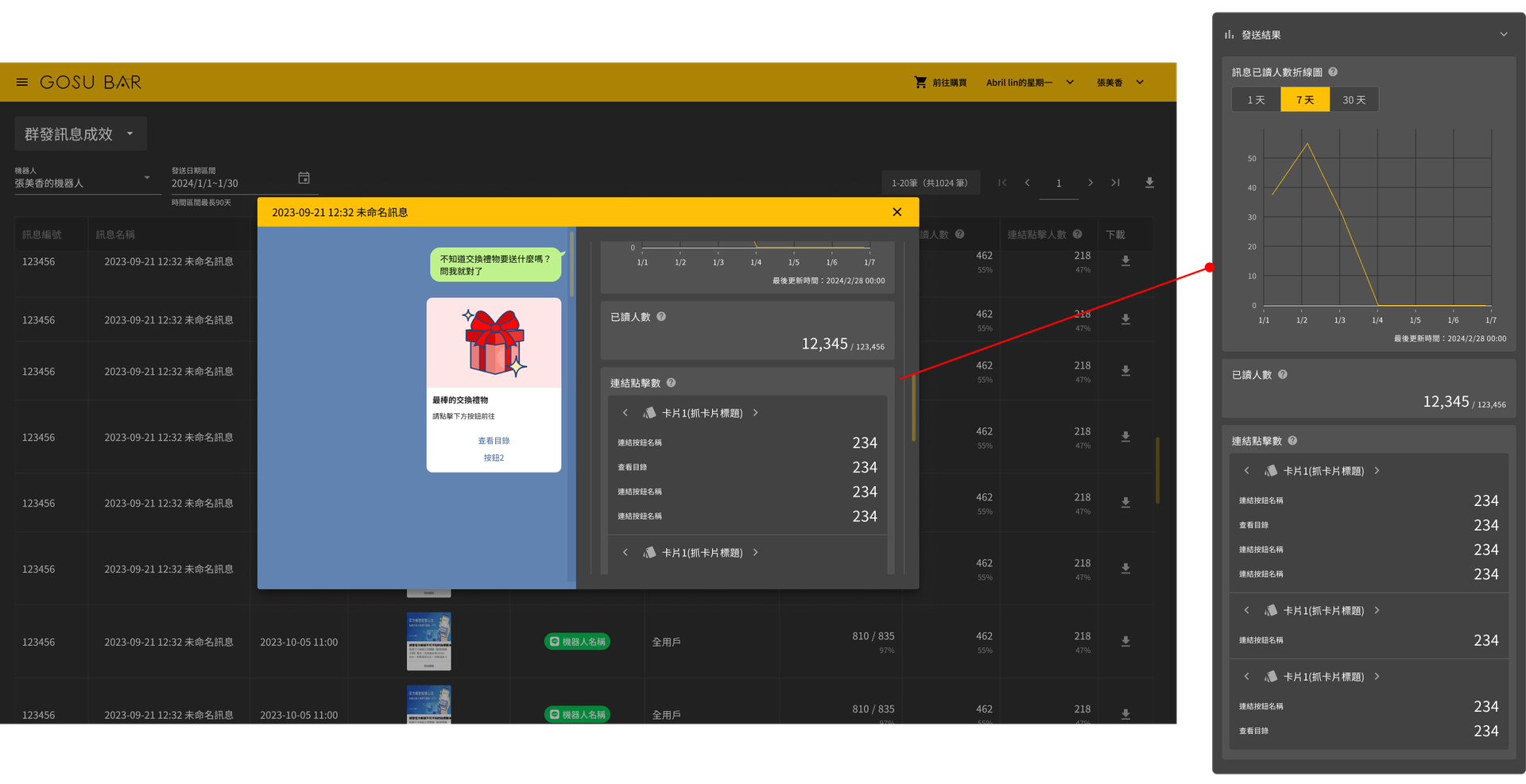
Task: Click the 按鈕2 link in gift card
Action: pos(494,458)
